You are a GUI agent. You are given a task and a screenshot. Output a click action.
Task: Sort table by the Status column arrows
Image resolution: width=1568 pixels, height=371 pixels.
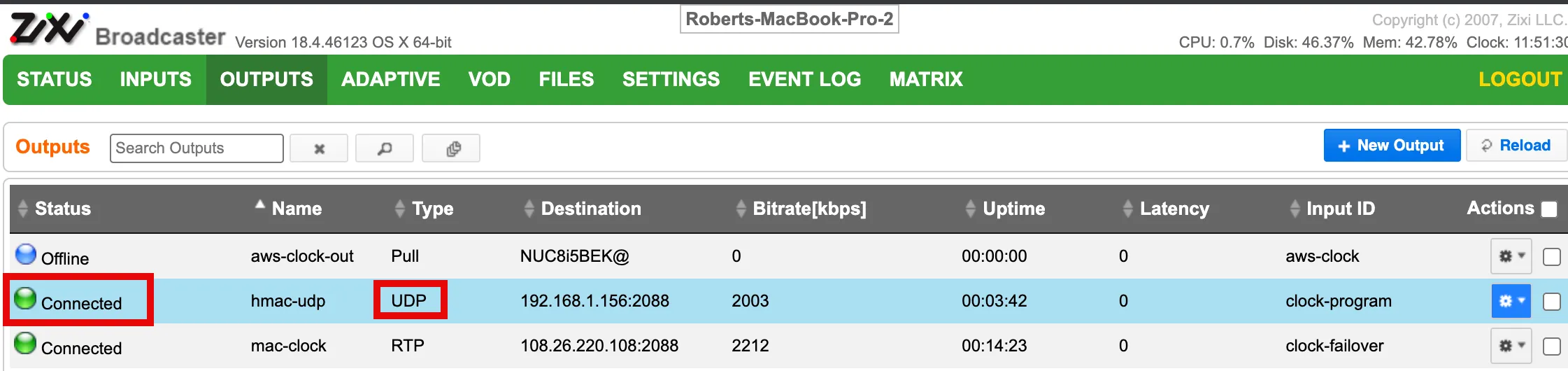pyautogui.click(x=22, y=209)
